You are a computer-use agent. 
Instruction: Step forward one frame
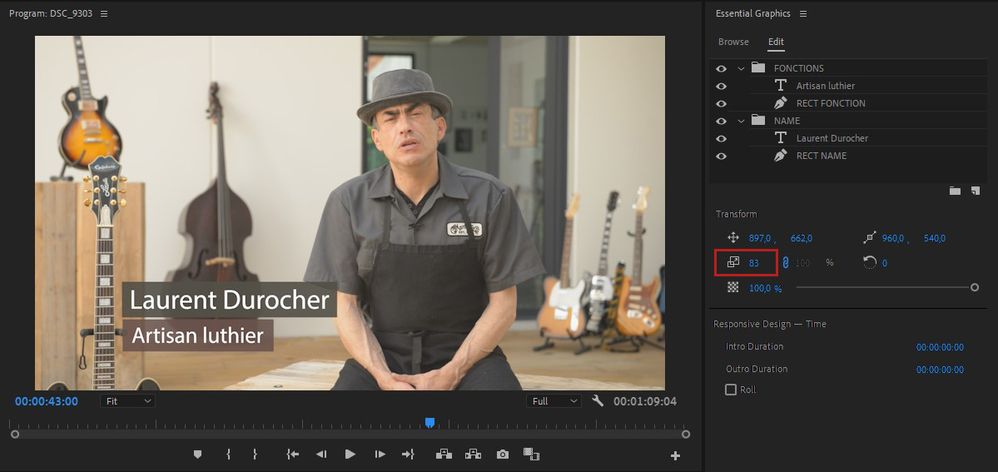tap(380, 454)
